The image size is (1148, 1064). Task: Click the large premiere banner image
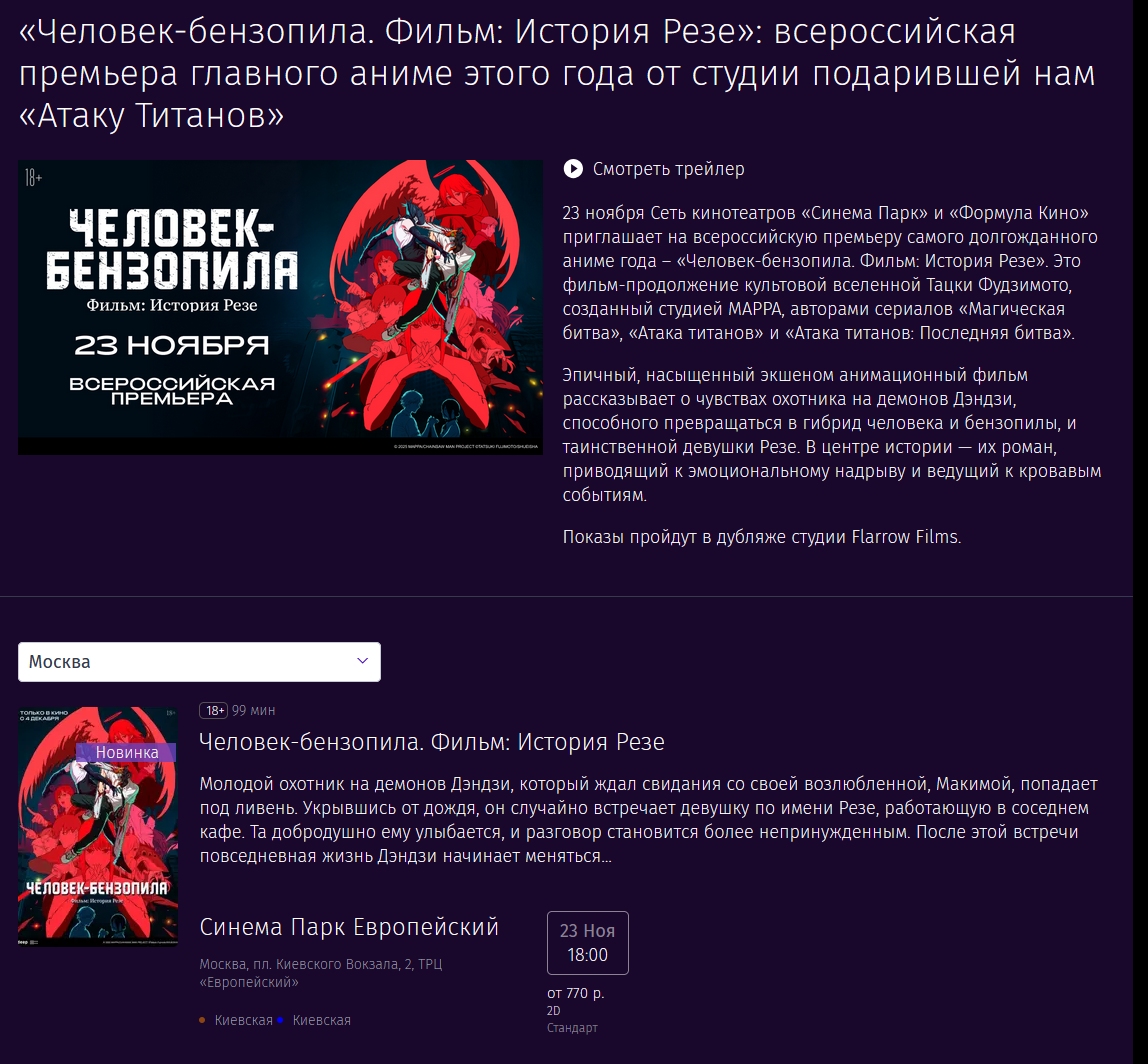click(280, 308)
